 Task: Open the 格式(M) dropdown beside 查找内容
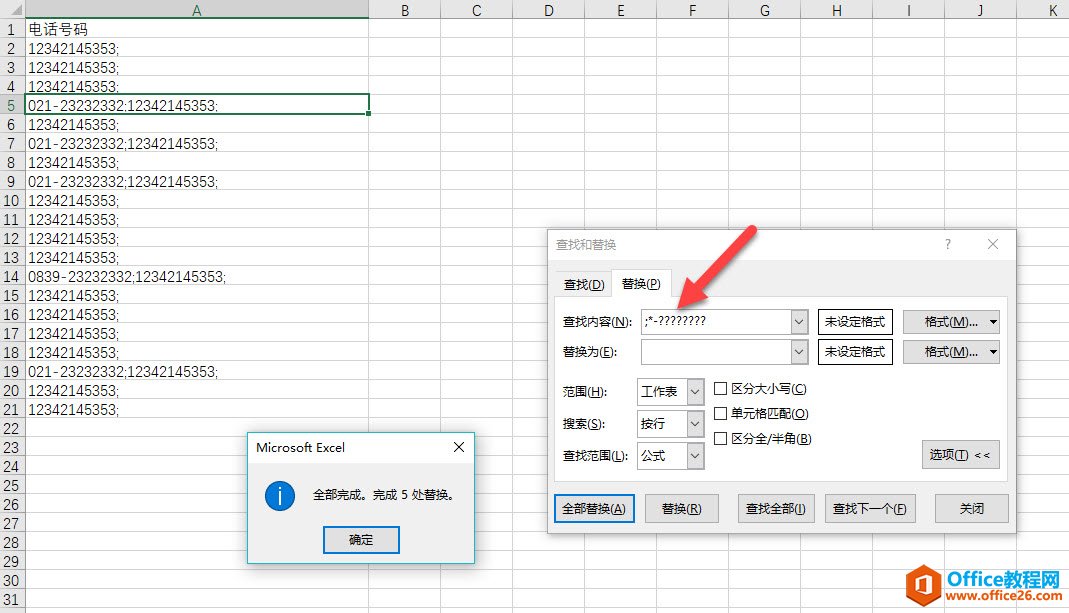950,321
